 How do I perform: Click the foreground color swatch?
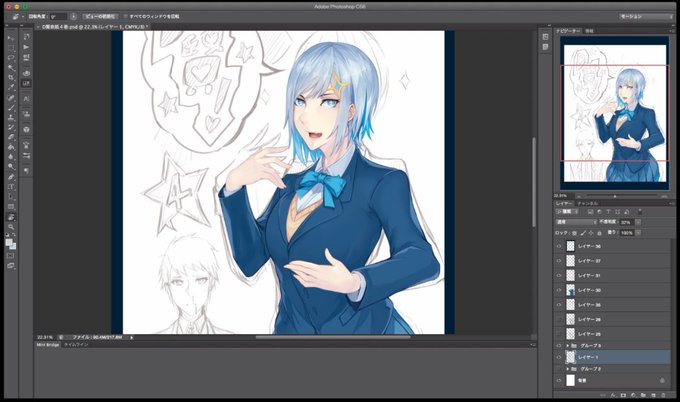[9, 243]
